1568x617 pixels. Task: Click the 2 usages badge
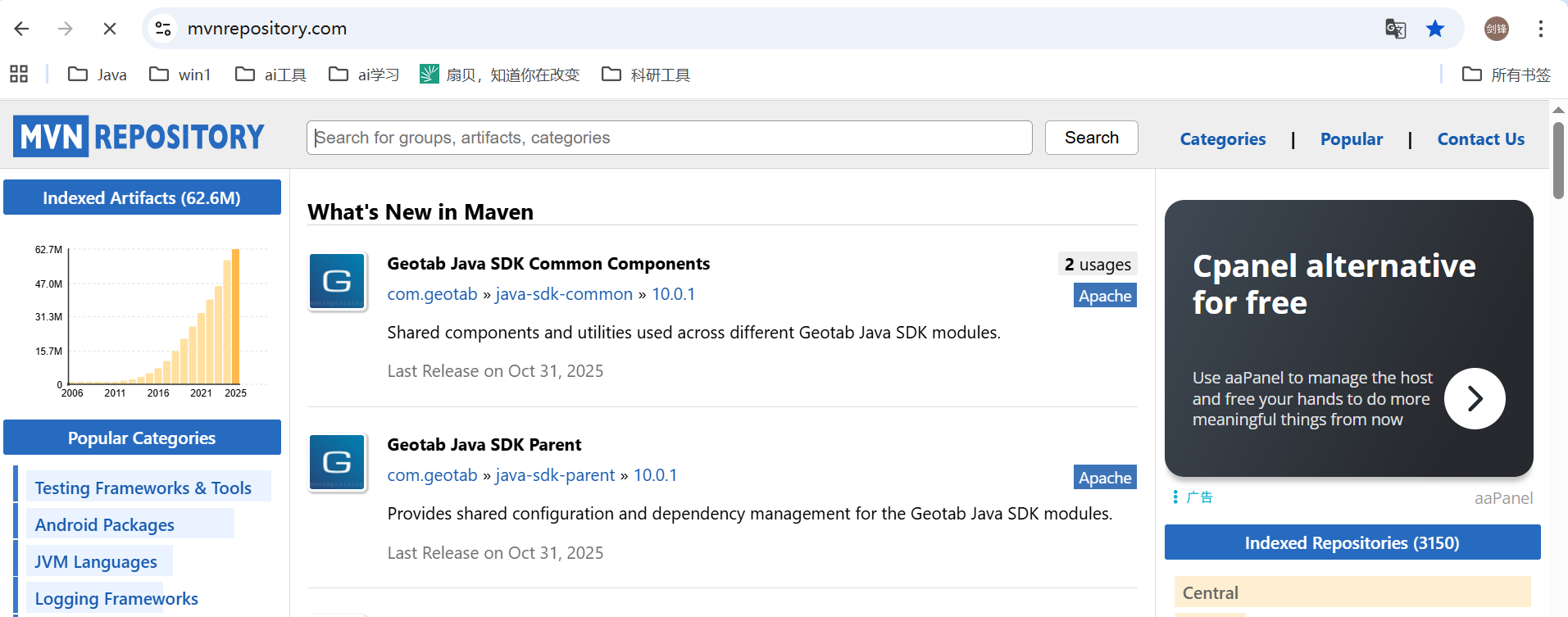[x=1098, y=264]
